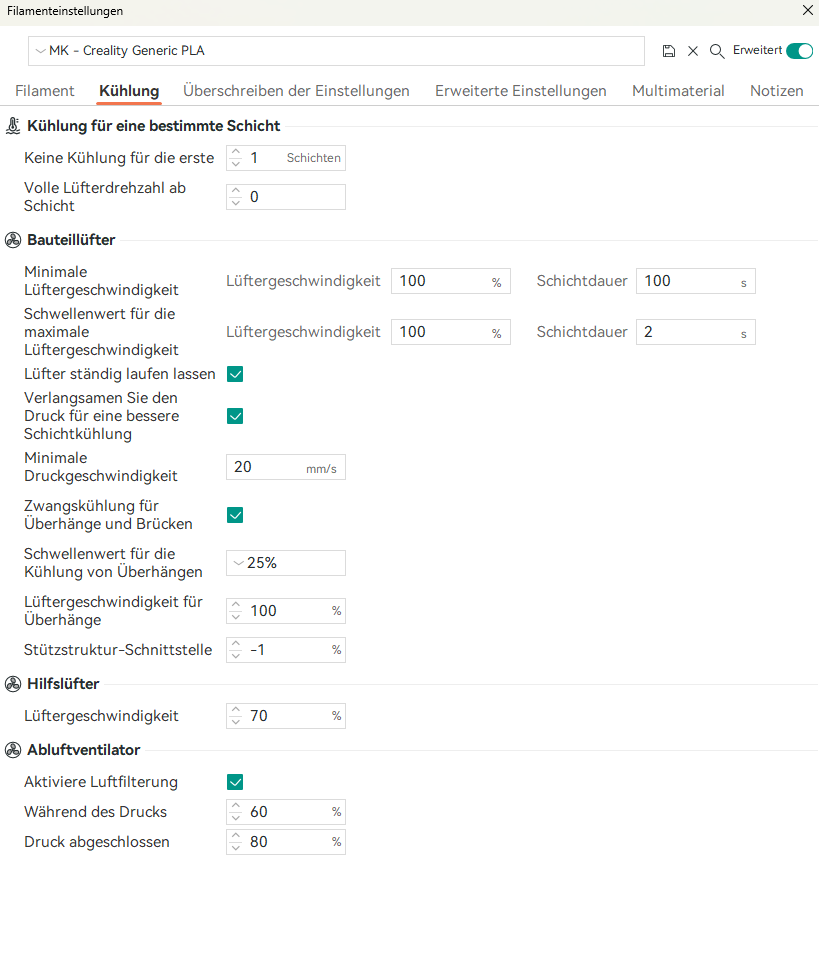Click the search magnifier icon
Image resolution: width=819 pixels, height=976 pixels.
(716, 51)
